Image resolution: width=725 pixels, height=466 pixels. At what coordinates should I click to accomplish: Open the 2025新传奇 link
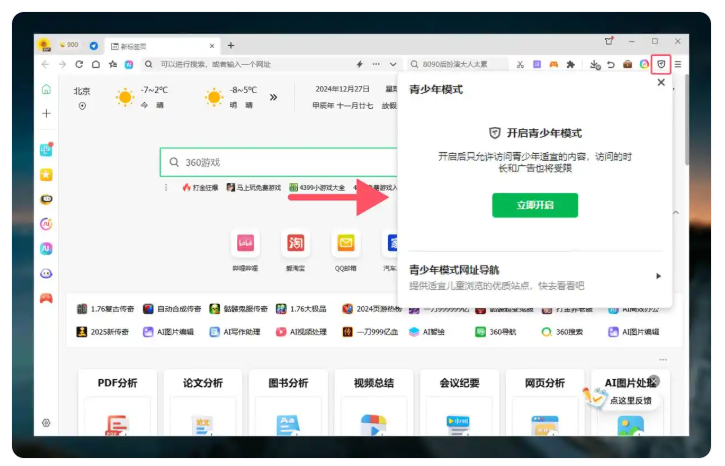103,332
